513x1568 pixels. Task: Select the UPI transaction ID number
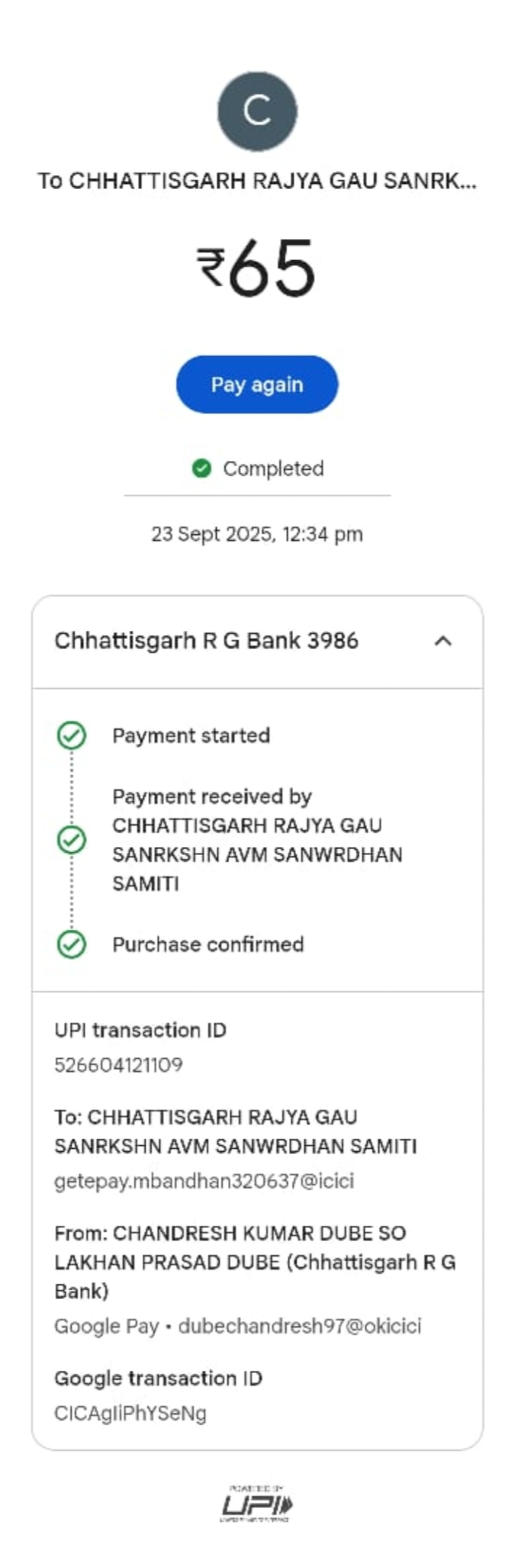tap(119, 1065)
